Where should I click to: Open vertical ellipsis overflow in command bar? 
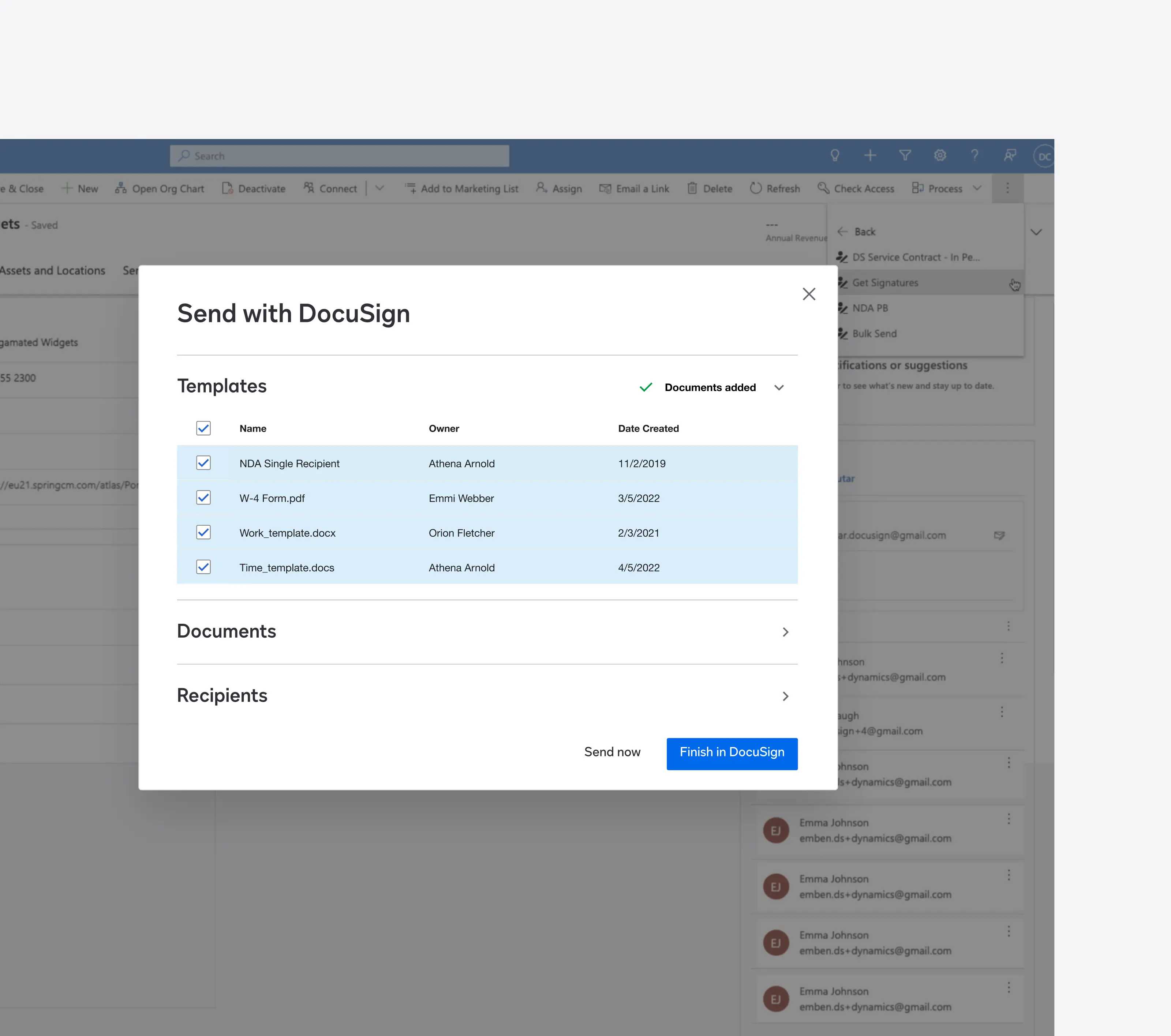click(1007, 188)
